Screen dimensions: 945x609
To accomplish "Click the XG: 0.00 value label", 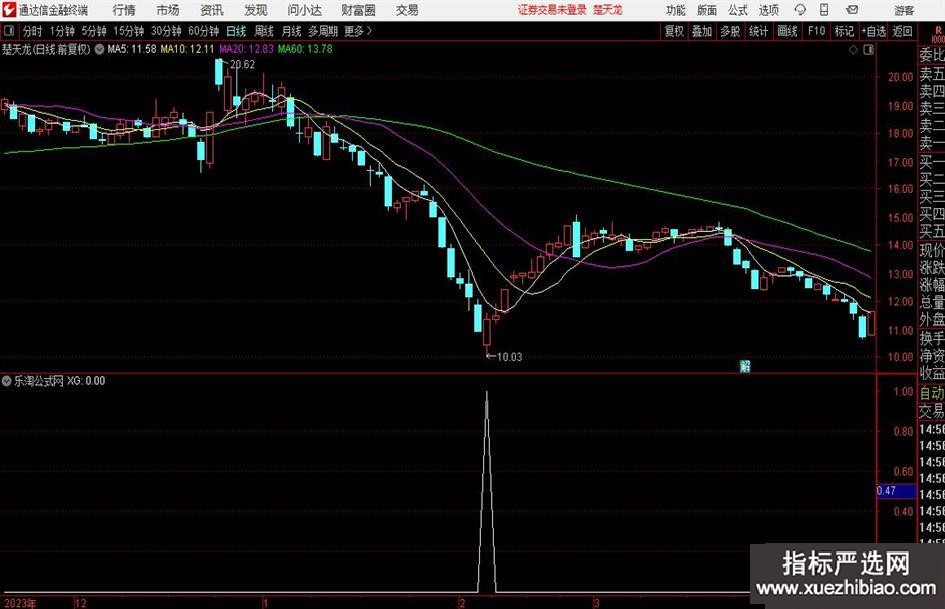I will coord(86,381).
